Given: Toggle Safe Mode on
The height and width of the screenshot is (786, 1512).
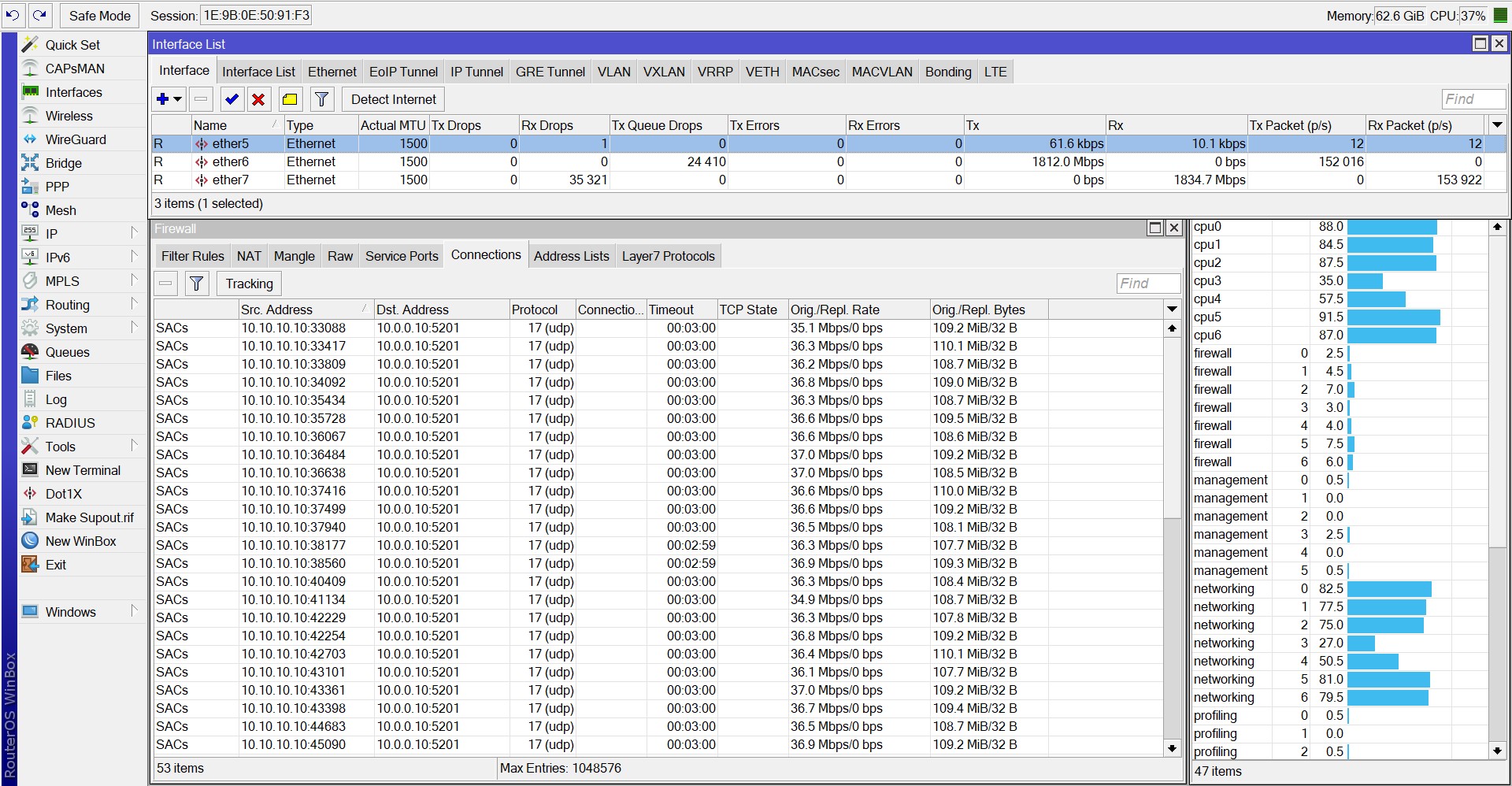Looking at the screenshot, I should pyautogui.click(x=99, y=15).
